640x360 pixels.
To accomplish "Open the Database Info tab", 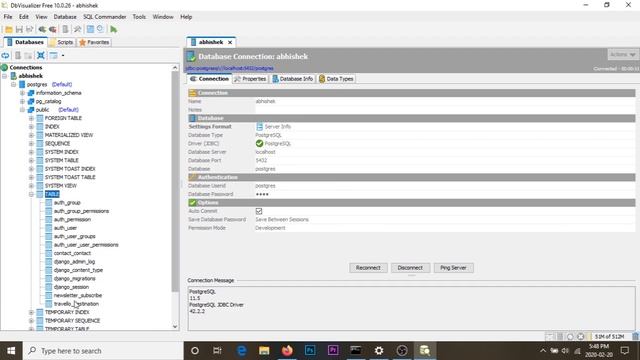I will 293,79.
